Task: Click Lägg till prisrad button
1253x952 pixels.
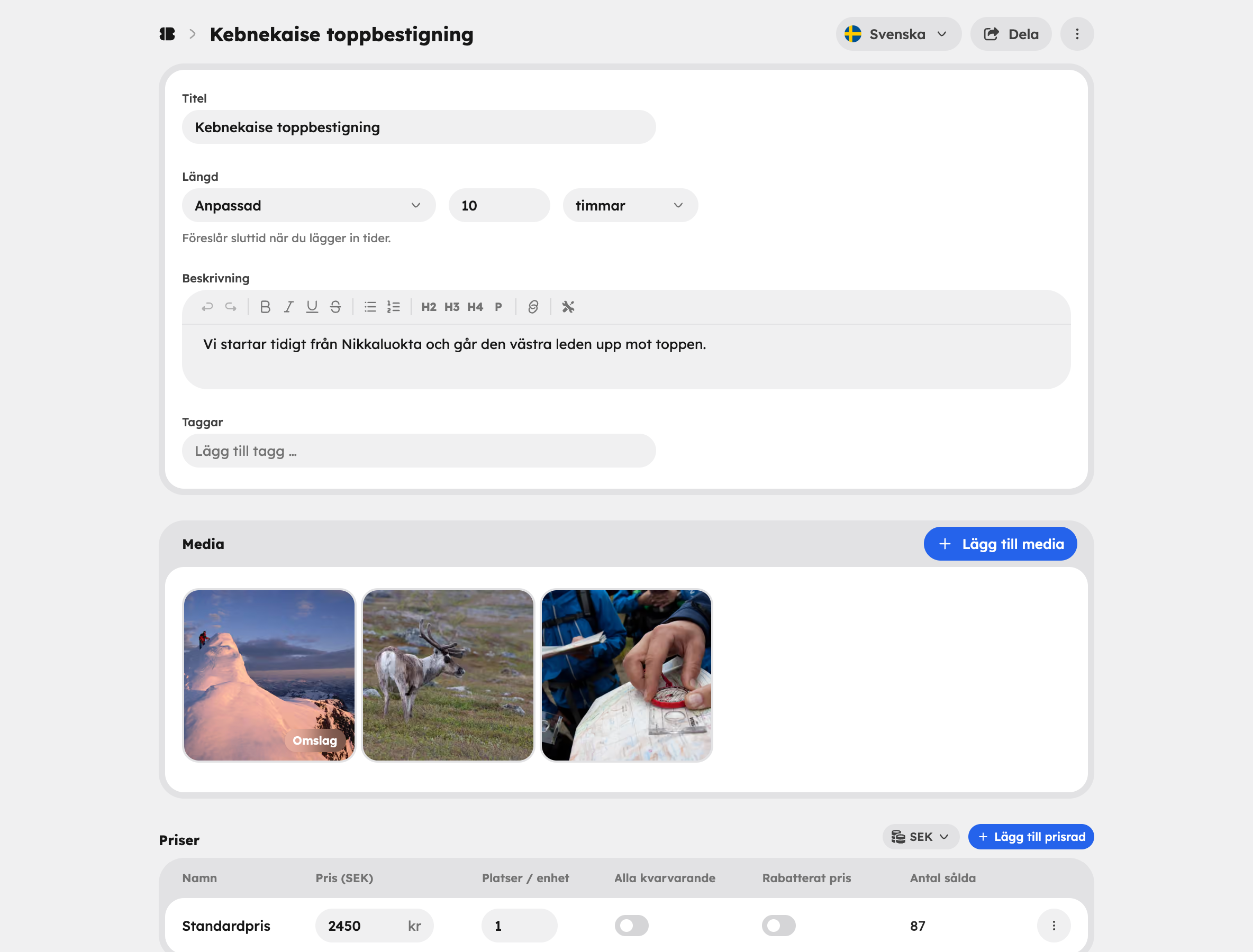Action: 1031,837
